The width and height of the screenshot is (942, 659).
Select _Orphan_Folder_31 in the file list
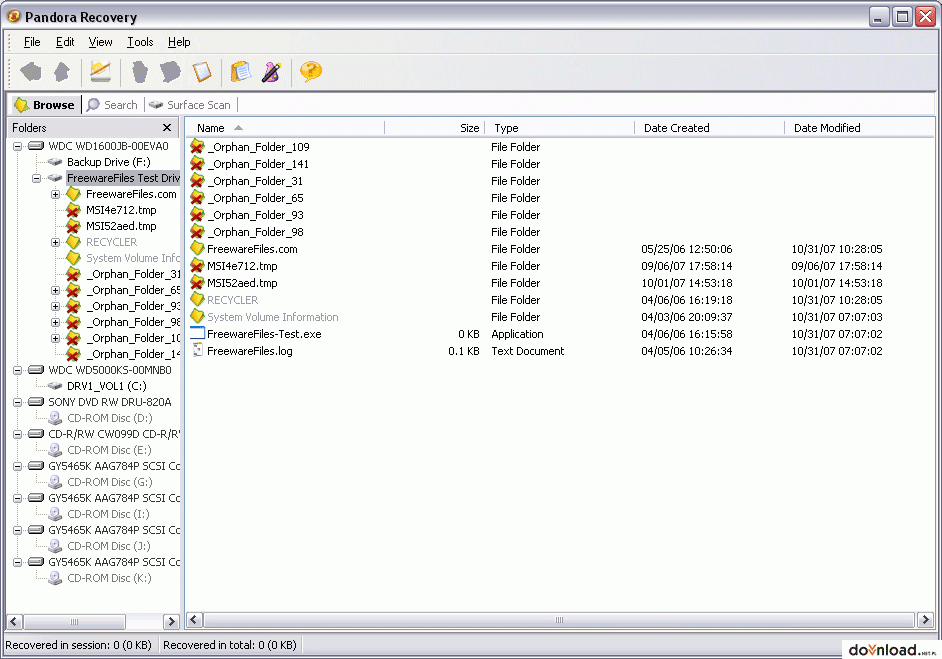point(255,181)
